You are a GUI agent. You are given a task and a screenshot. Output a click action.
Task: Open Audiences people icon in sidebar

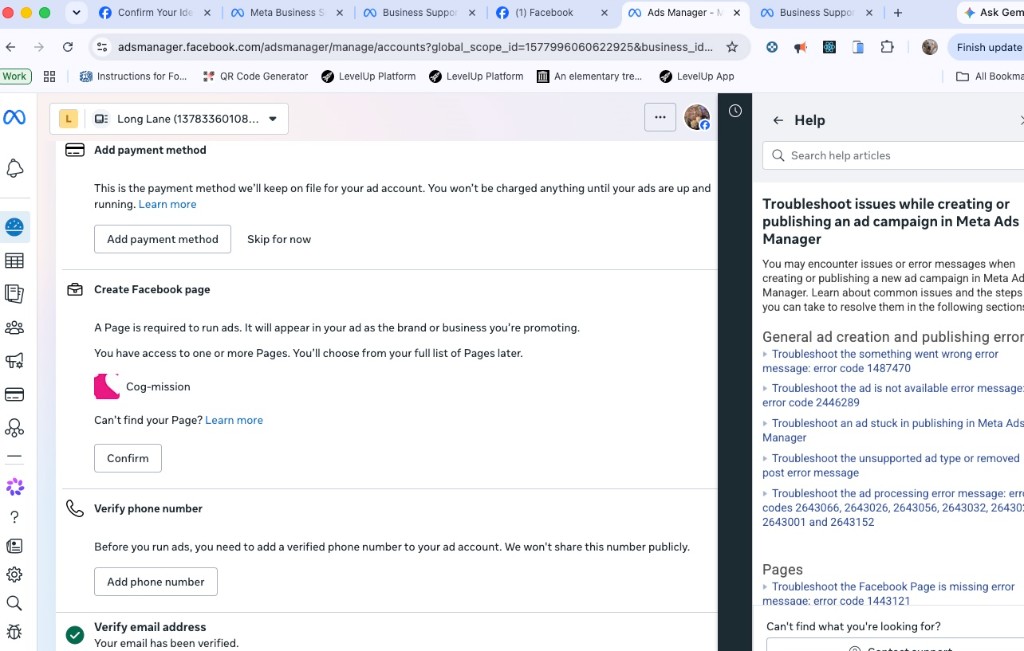point(14,328)
